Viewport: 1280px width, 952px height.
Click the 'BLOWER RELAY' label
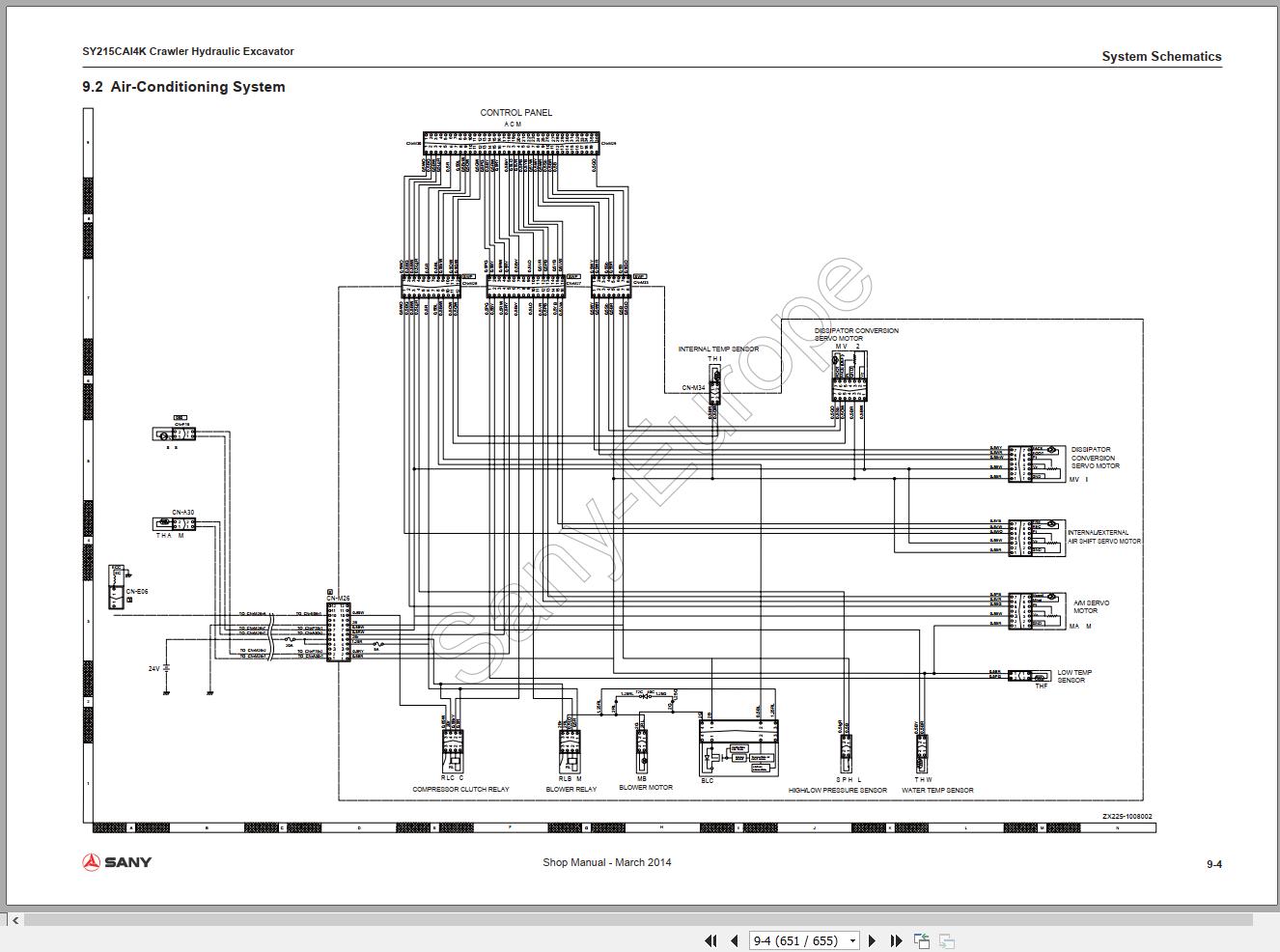coord(571,790)
